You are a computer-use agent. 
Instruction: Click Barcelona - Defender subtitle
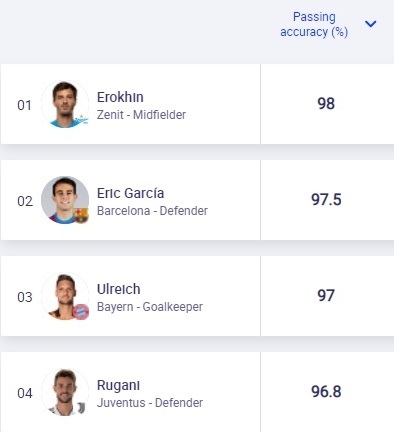(152, 211)
